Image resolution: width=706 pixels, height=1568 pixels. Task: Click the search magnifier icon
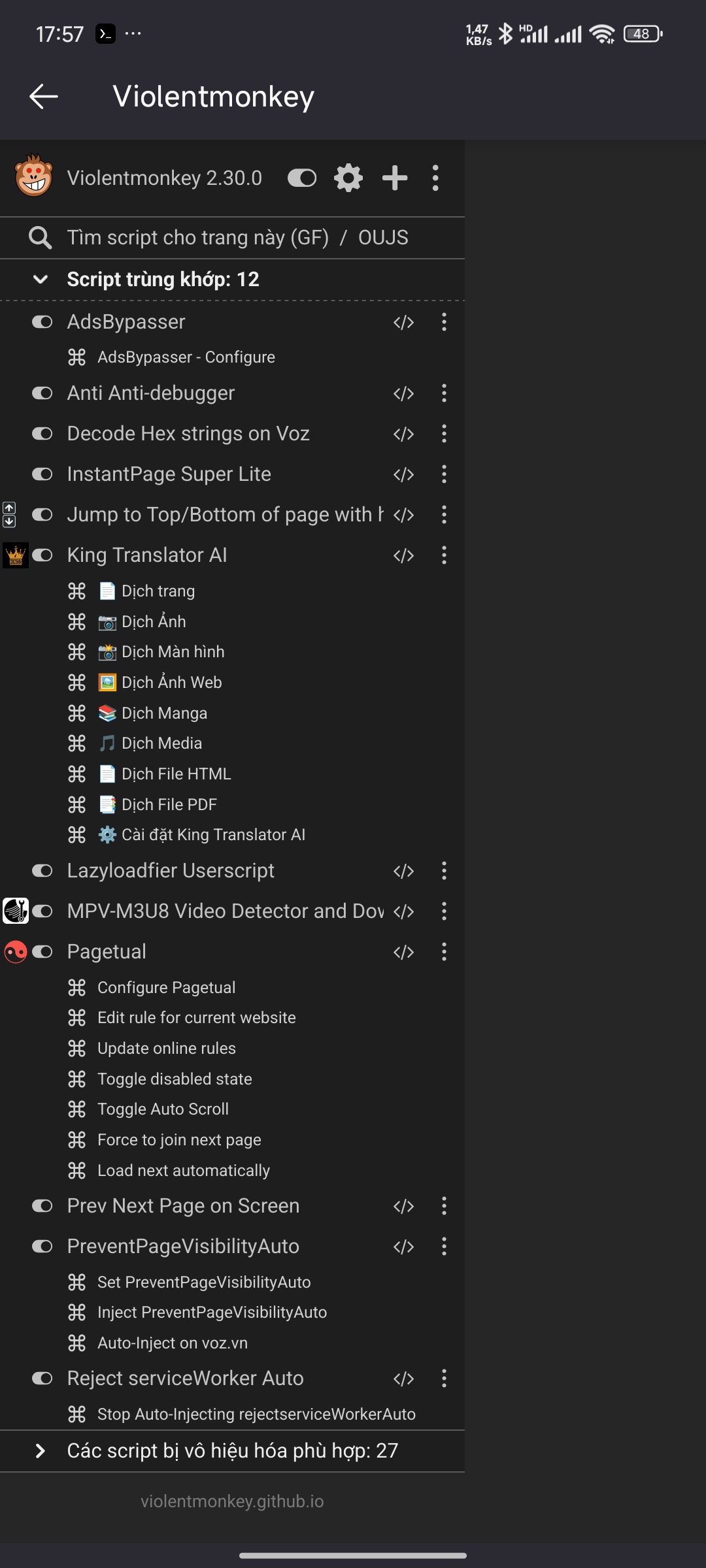40,238
